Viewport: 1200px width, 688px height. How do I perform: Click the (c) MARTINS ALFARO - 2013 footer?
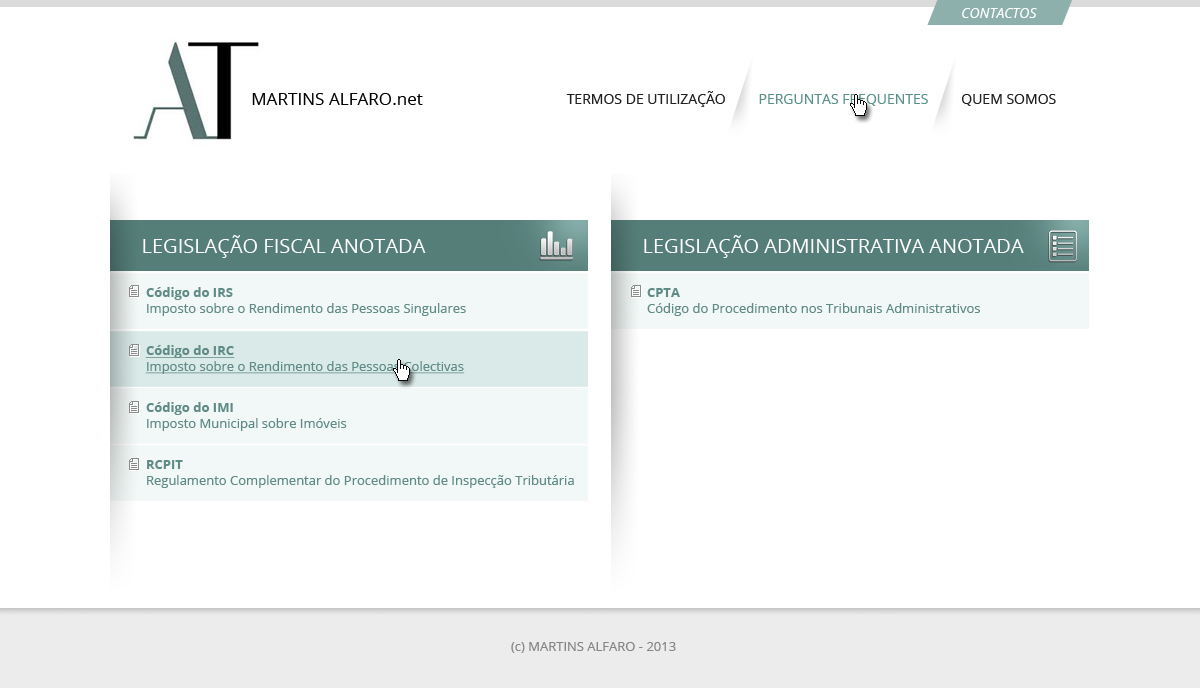click(x=593, y=646)
